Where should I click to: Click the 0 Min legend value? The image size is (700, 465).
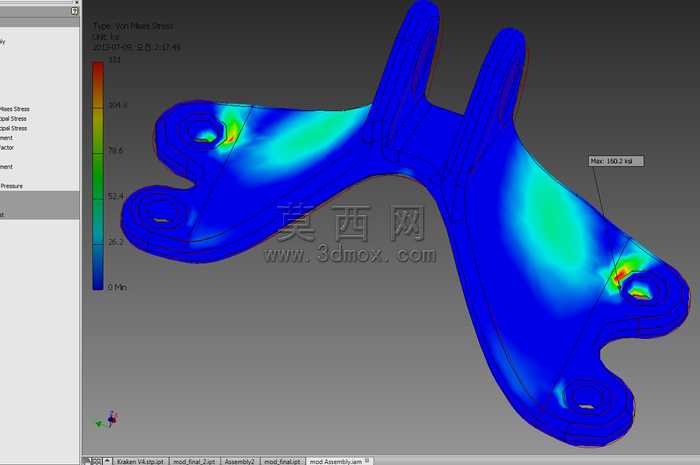point(117,287)
